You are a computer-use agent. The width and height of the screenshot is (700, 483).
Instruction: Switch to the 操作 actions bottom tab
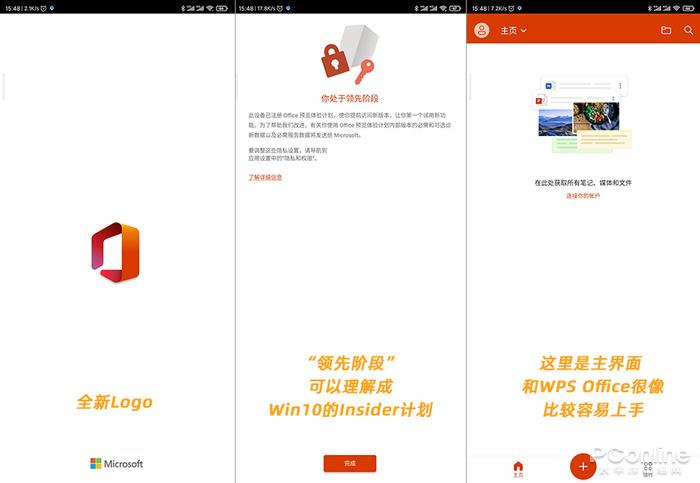648,469
